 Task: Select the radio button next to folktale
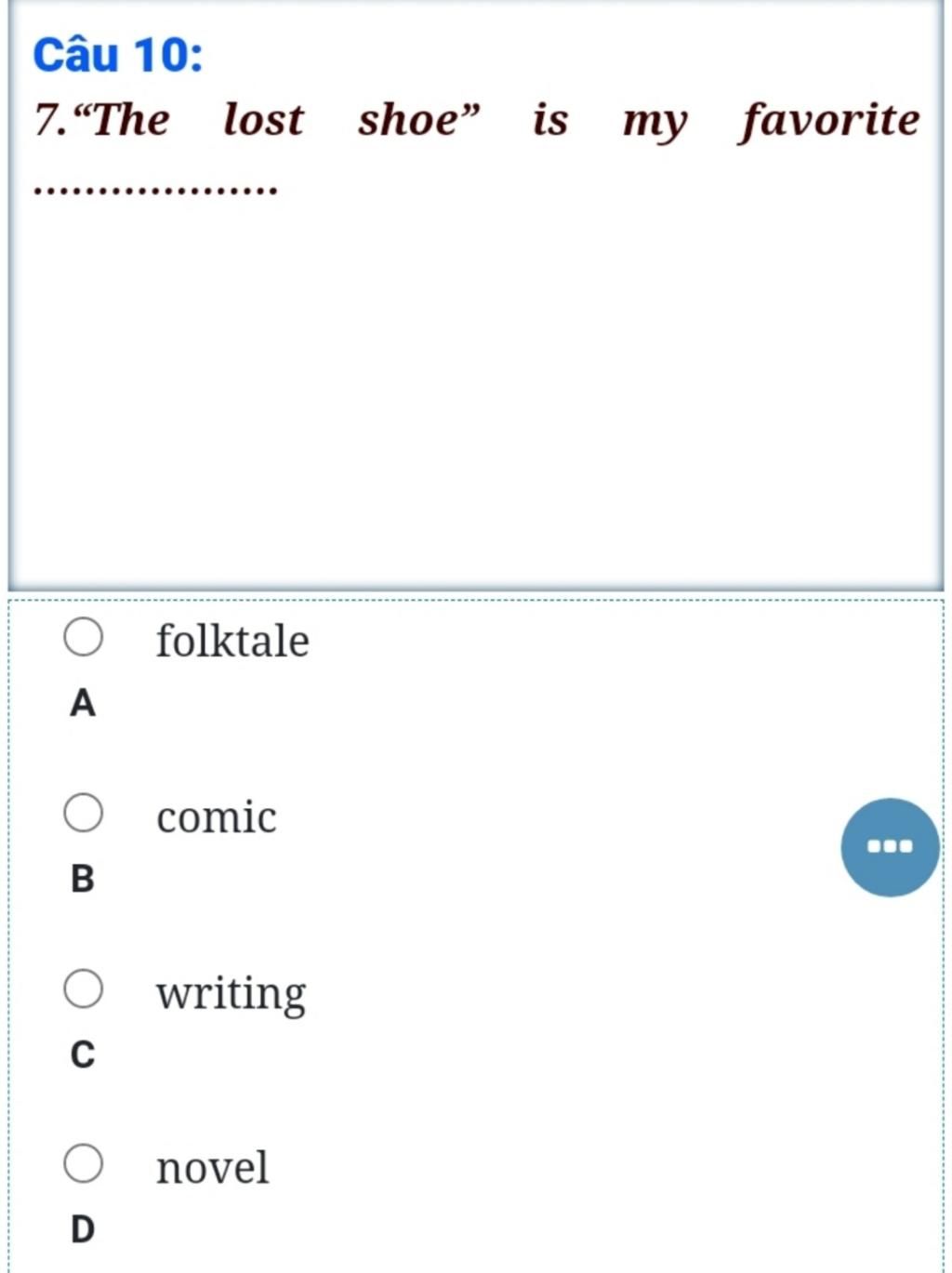[x=84, y=637]
